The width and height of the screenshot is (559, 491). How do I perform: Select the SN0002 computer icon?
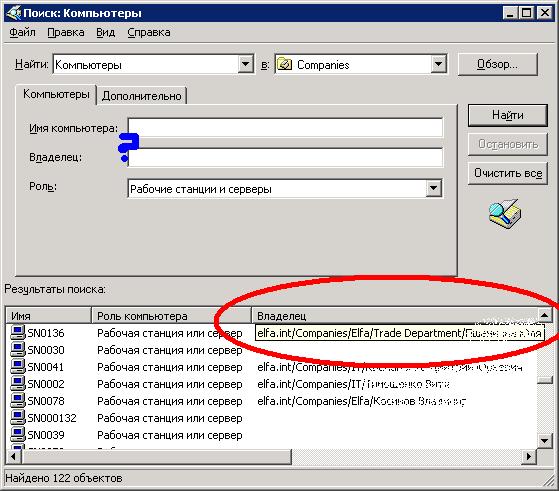[x=17, y=384]
